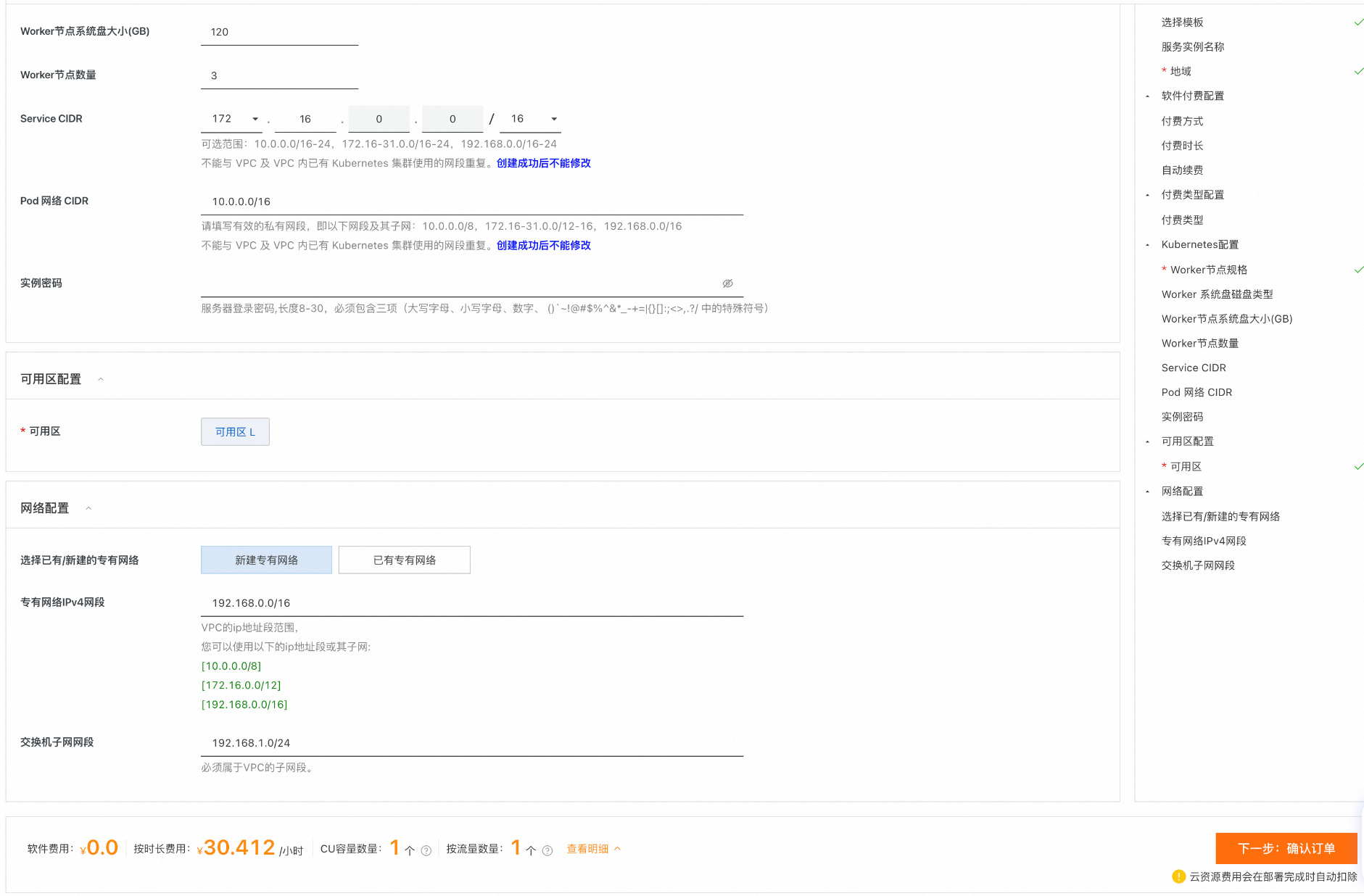Select 已有专有网络 option

click(x=404, y=560)
